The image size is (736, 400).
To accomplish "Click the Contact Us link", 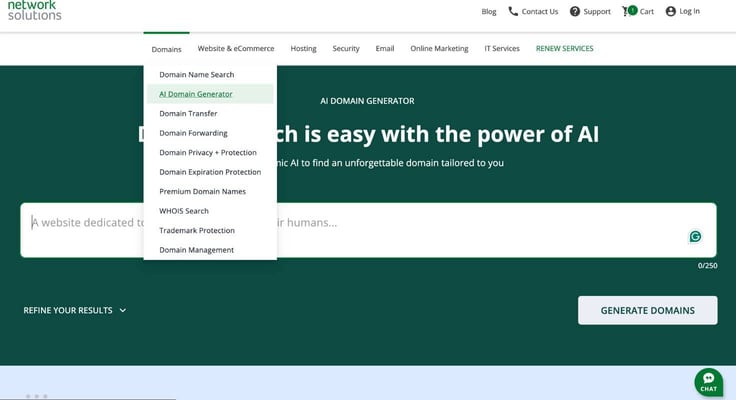I will pos(540,11).
